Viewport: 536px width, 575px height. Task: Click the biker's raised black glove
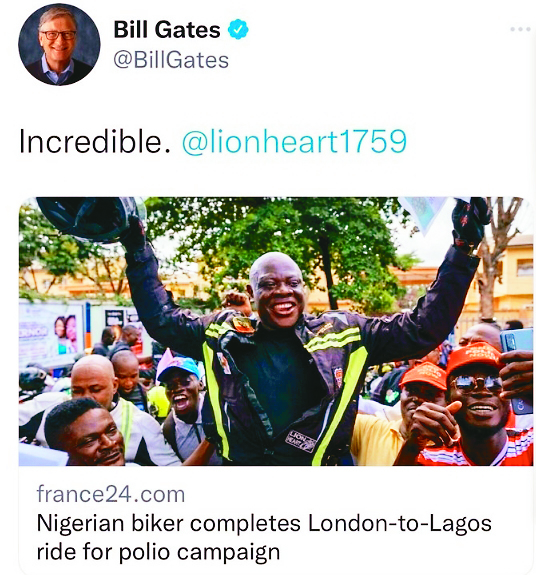pos(469,224)
